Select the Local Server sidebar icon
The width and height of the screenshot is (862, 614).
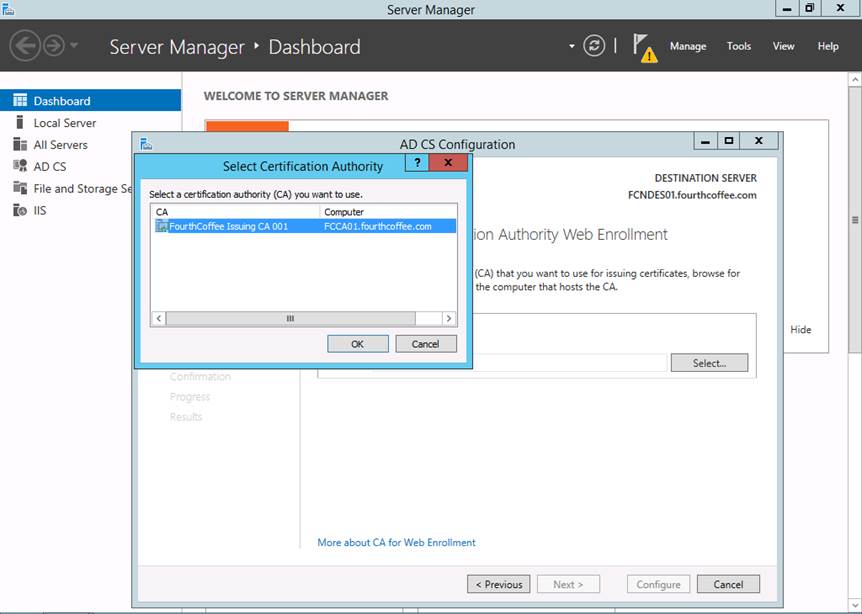coord(20,123)
